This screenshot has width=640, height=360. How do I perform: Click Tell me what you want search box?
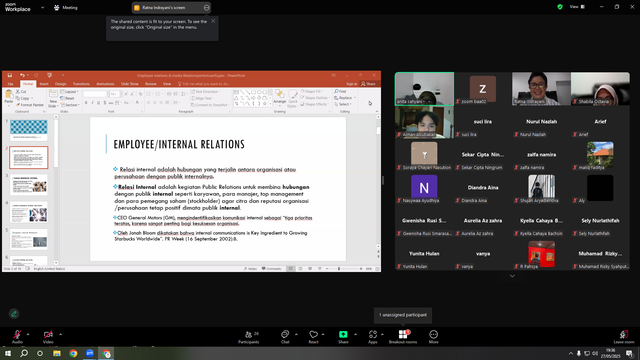point(203,84)
